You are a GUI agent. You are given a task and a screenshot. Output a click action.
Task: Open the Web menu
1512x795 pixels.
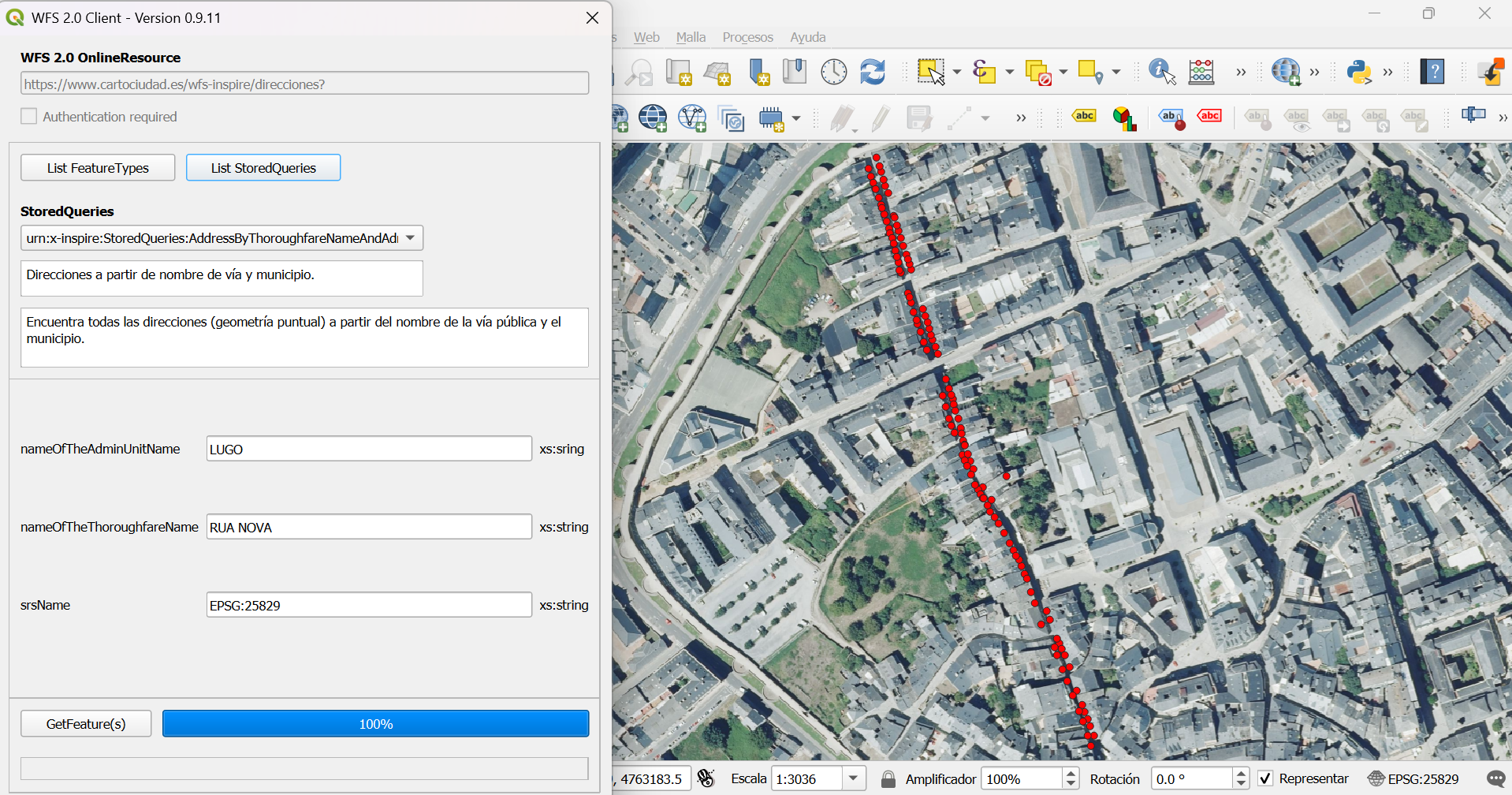646,37
